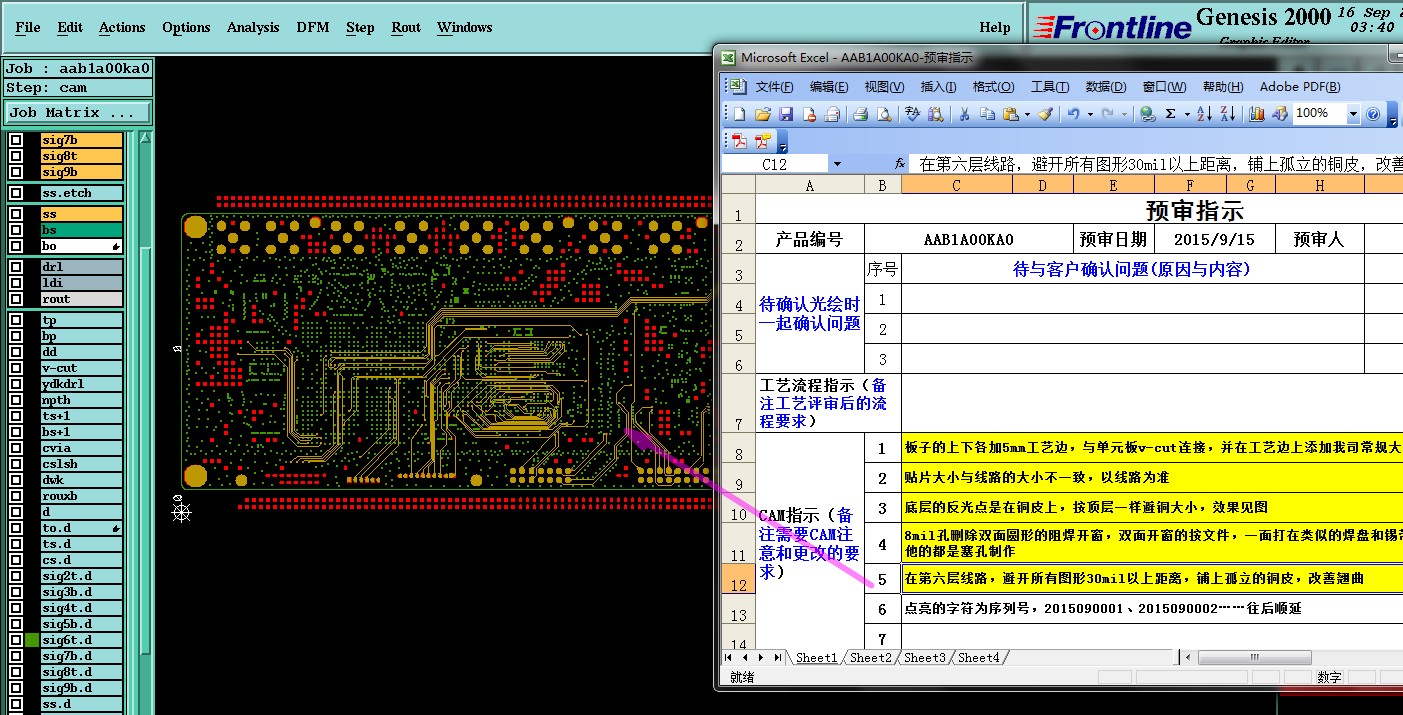Click the Convert to Adobe PDF icon

tap(740, 141)
